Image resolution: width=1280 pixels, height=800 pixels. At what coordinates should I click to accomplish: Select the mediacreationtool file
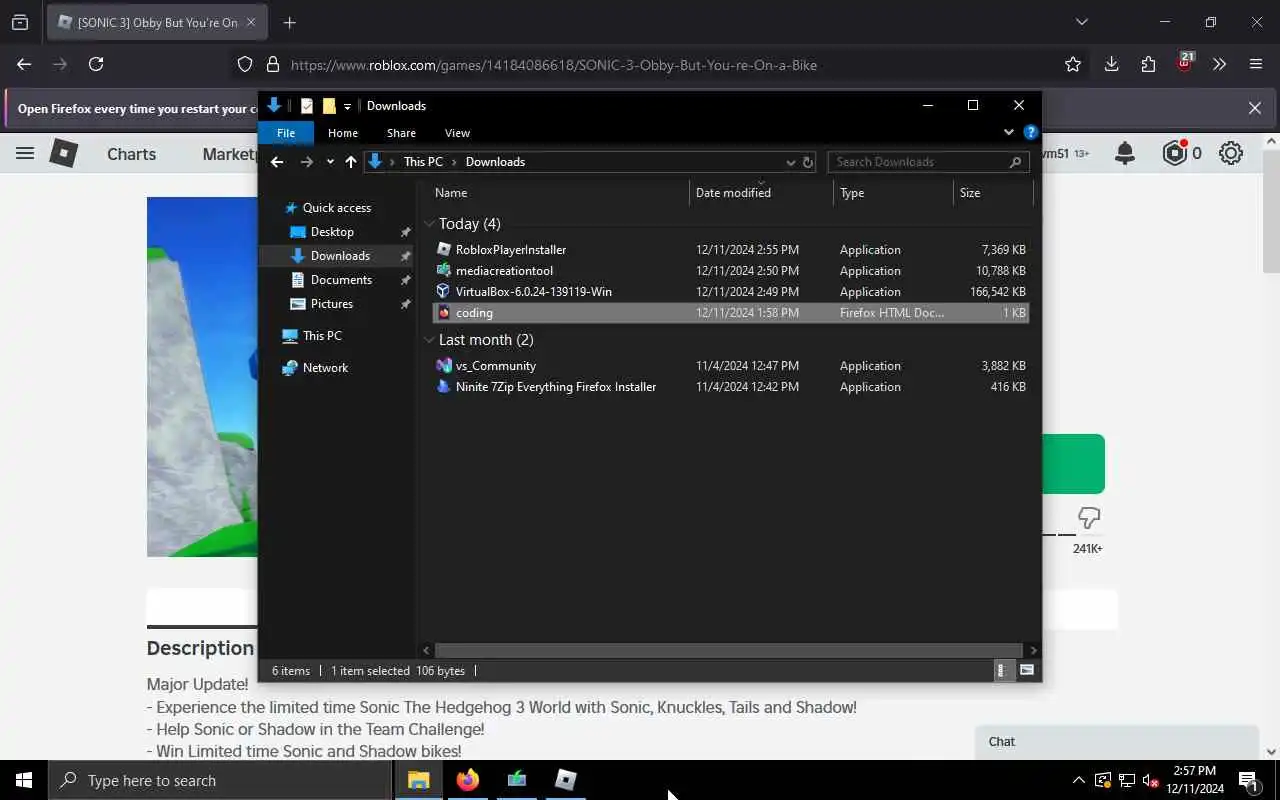[x=504, y=271]
